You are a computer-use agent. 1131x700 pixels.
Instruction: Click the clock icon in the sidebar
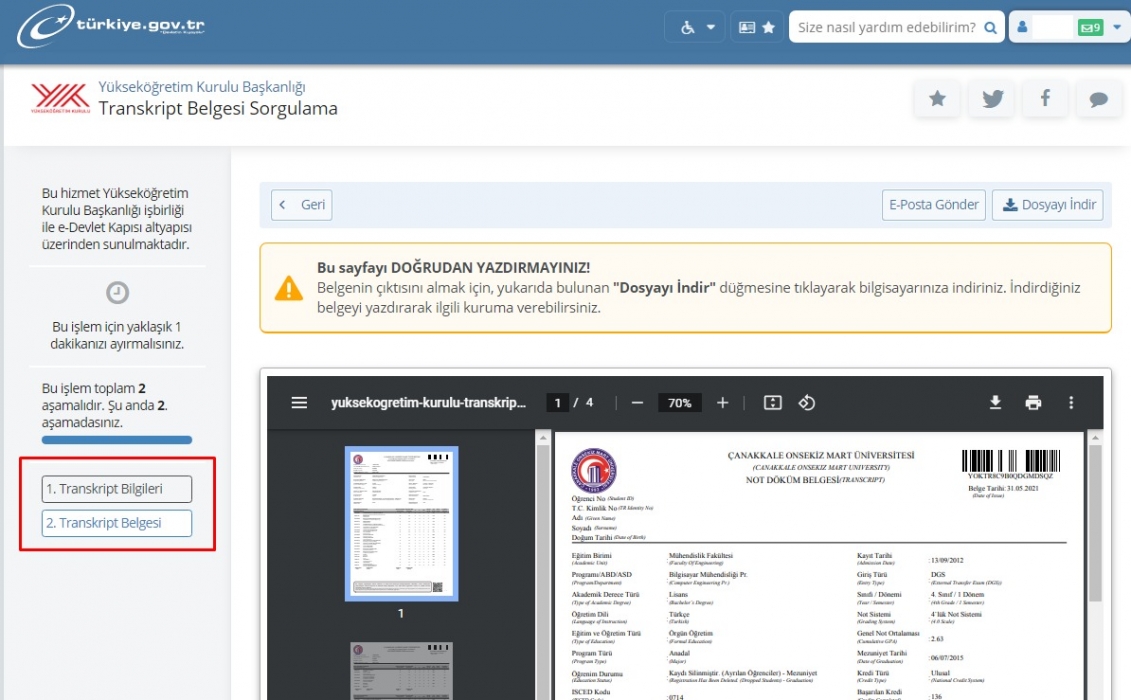pos(118,292)
